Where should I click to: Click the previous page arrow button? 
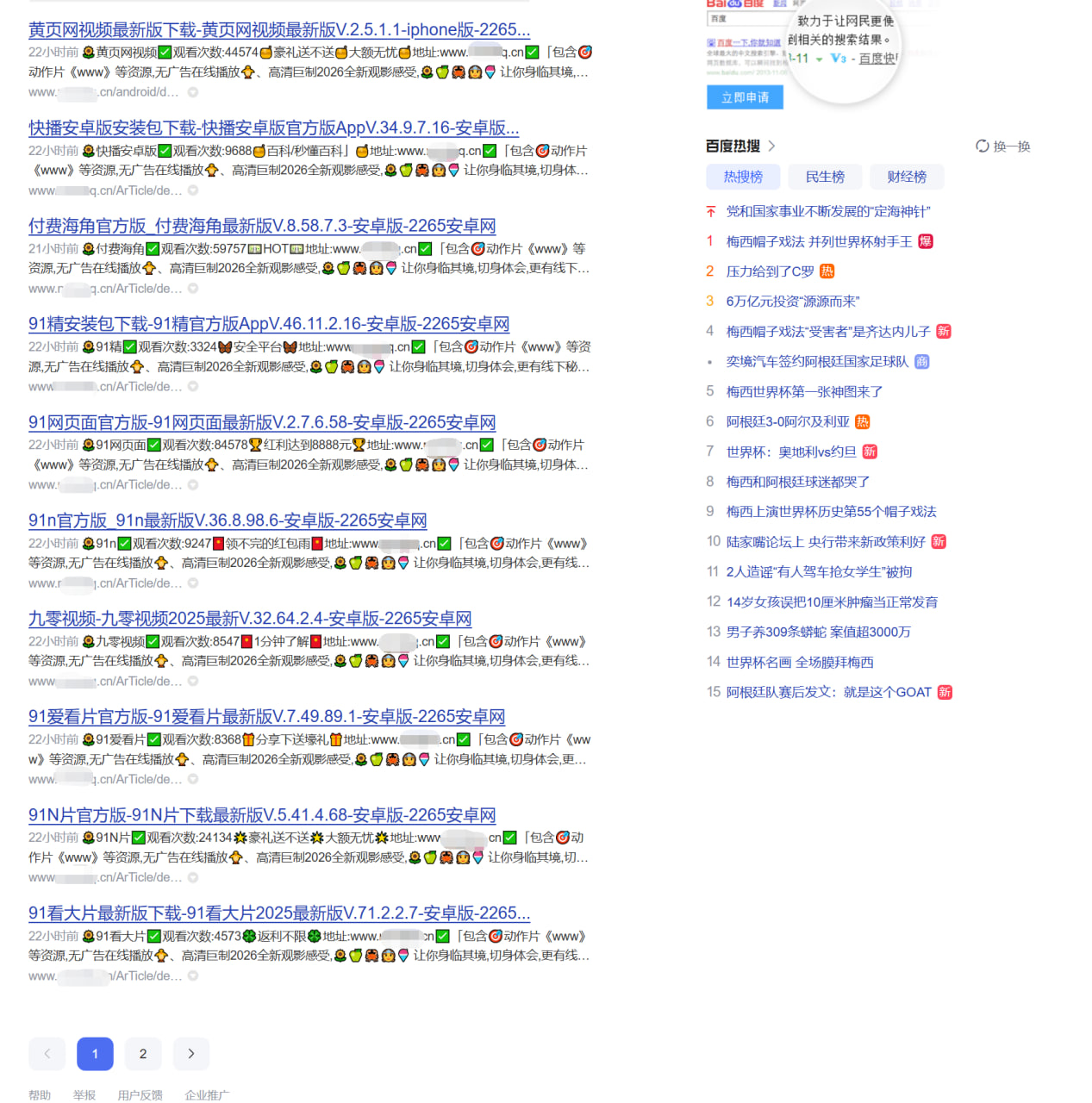47,1054
